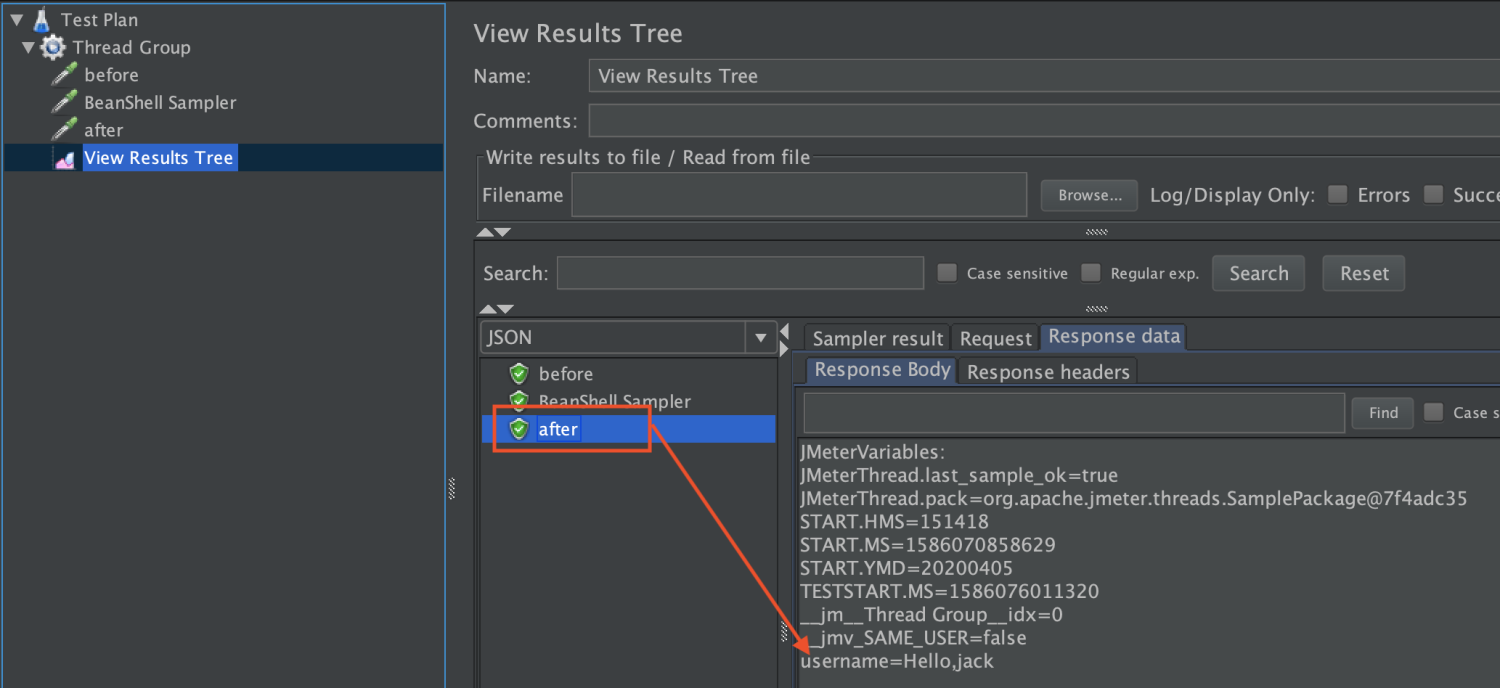Open the Response headers tab
The width and height of the screenshot is (1500, 688).
[x=1048, y=372]
